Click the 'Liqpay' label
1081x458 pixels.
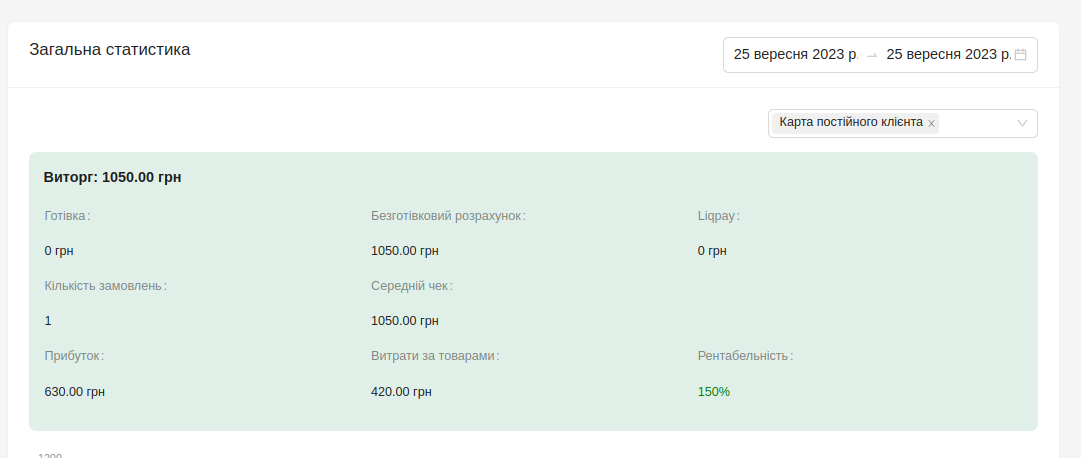[718, 216]
